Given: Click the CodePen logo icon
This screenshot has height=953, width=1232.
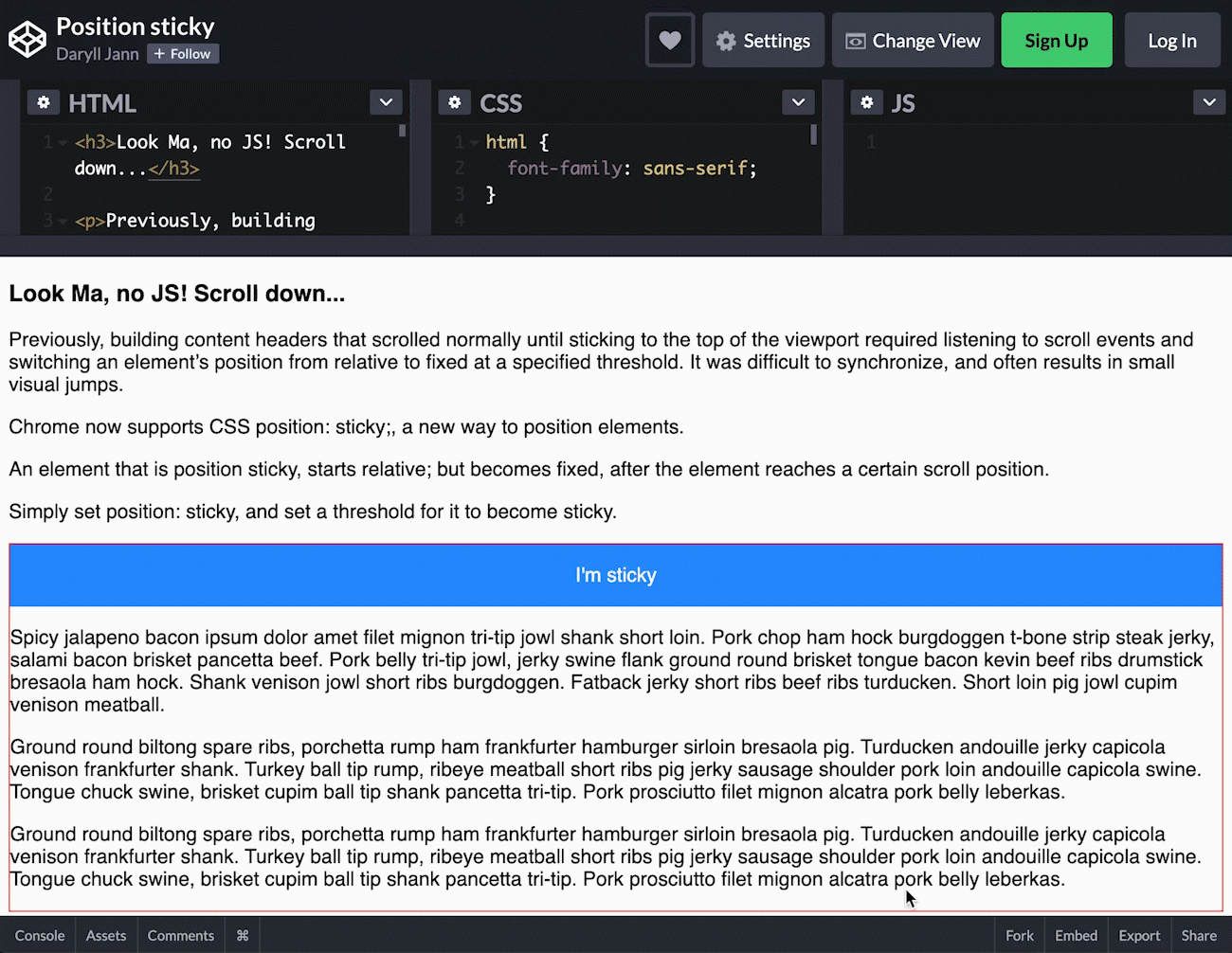Looking at the screenshot, I should coord(27,40).
